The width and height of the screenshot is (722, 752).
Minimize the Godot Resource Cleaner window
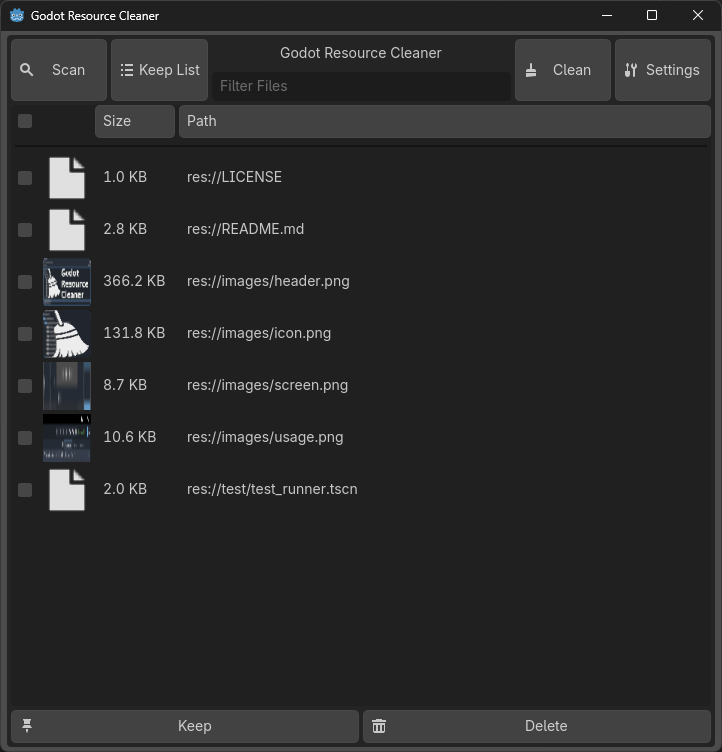[607, 15]
